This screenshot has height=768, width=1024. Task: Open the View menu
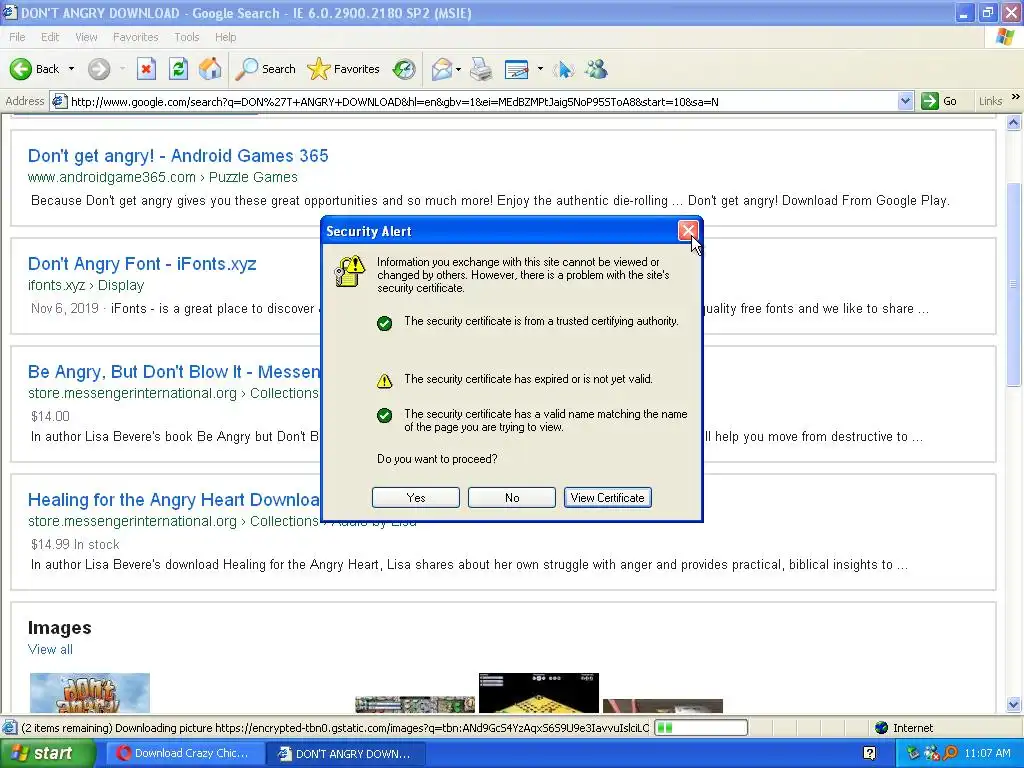click(86, 37)
